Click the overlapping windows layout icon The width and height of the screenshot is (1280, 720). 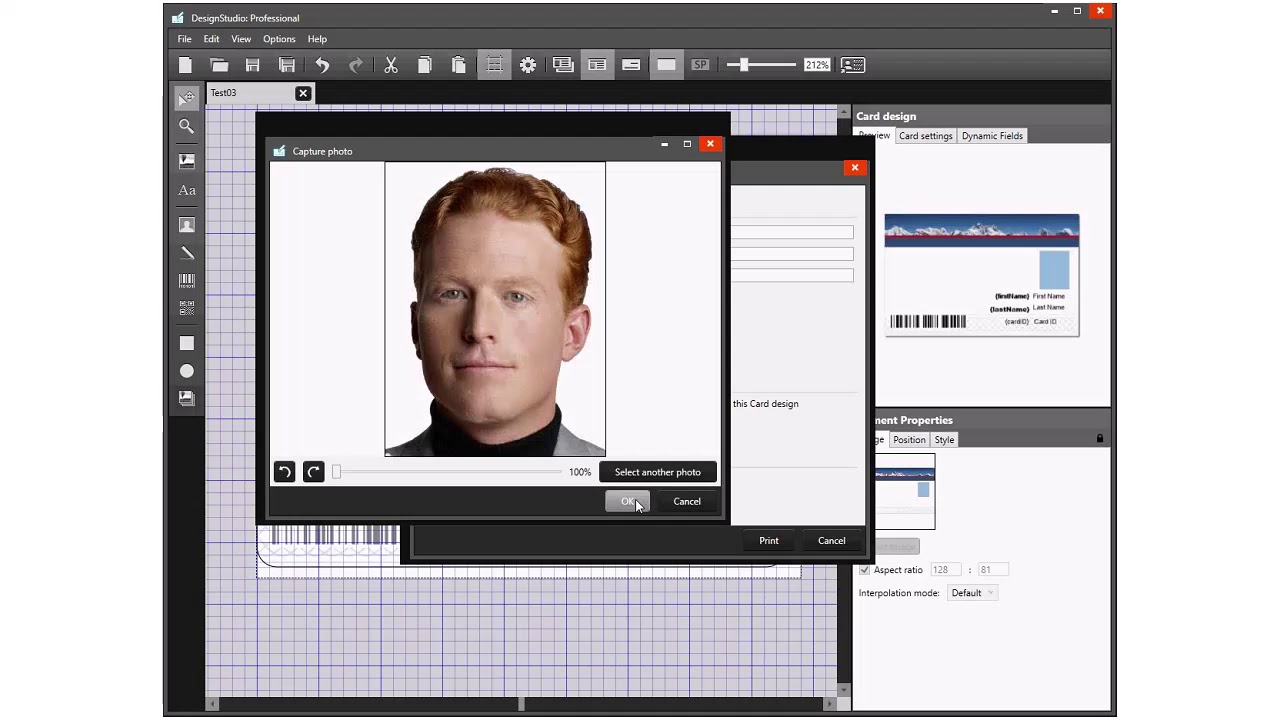563,65
